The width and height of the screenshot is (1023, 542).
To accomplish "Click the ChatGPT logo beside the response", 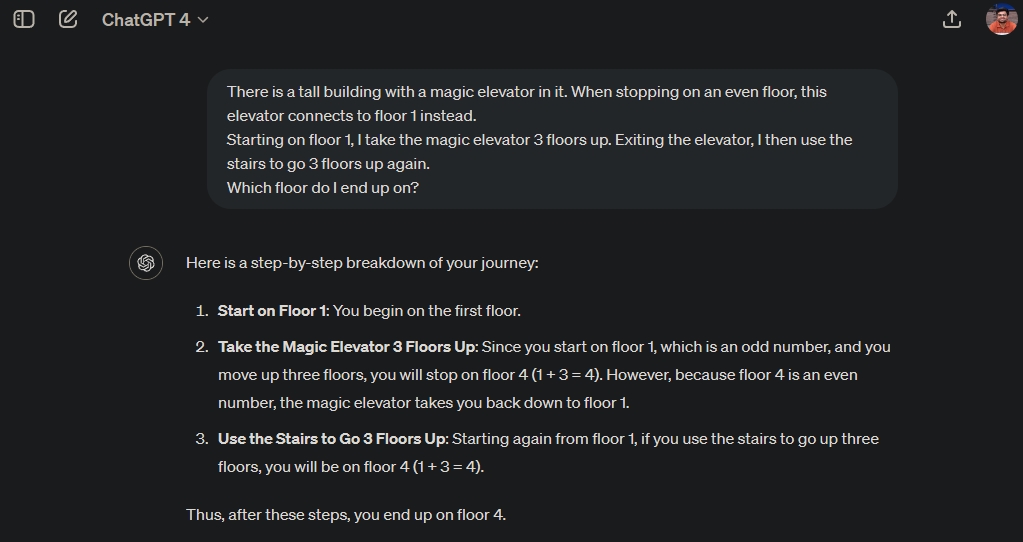I will (x=146, y=263).
